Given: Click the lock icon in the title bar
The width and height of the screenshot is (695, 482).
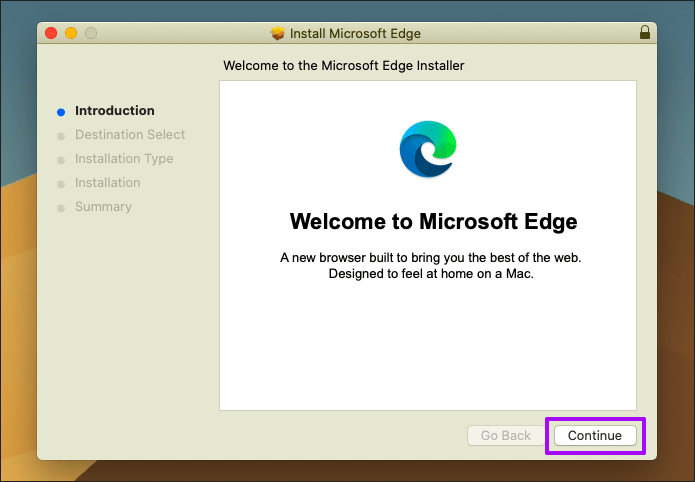Looking at the screenshot, I should click(x=644, y=33).
